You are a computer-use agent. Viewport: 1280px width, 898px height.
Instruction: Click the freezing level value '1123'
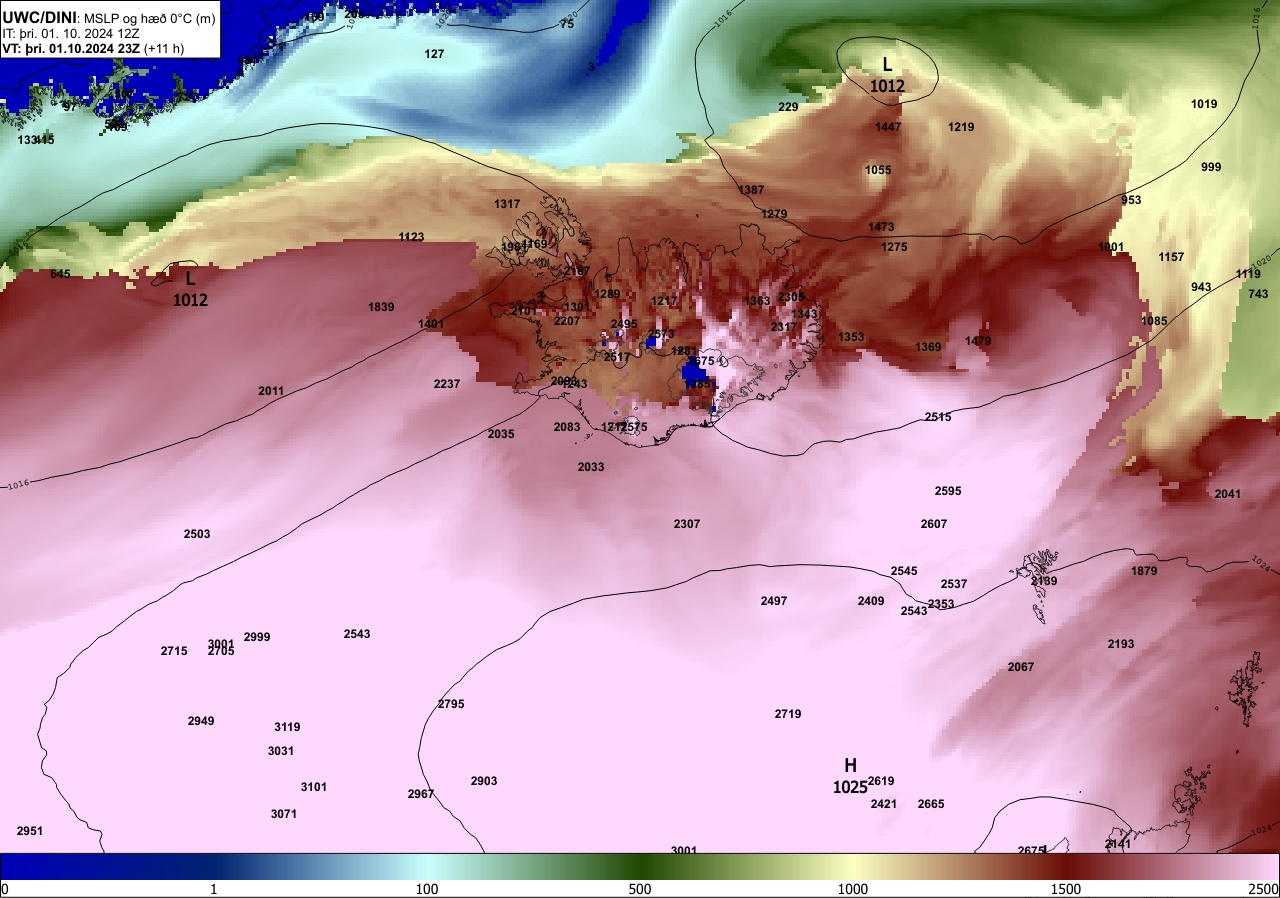pyautogui.click(x=411, y=237)
